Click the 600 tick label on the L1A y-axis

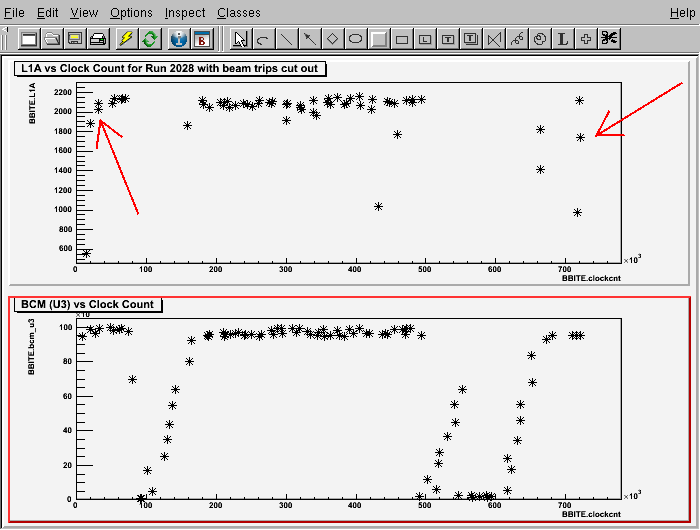pos(65,248)
